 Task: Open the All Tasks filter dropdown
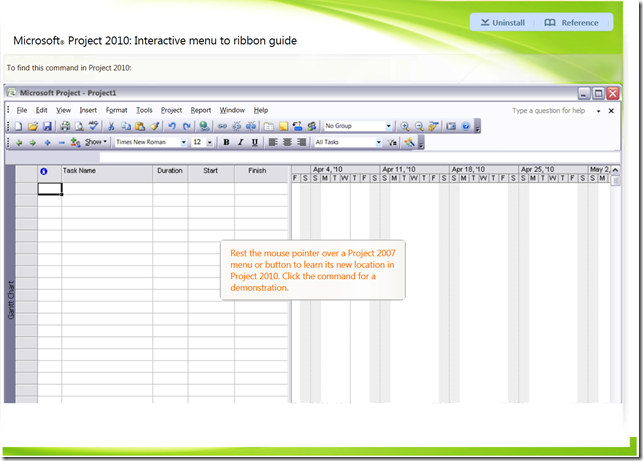[348, 142]
